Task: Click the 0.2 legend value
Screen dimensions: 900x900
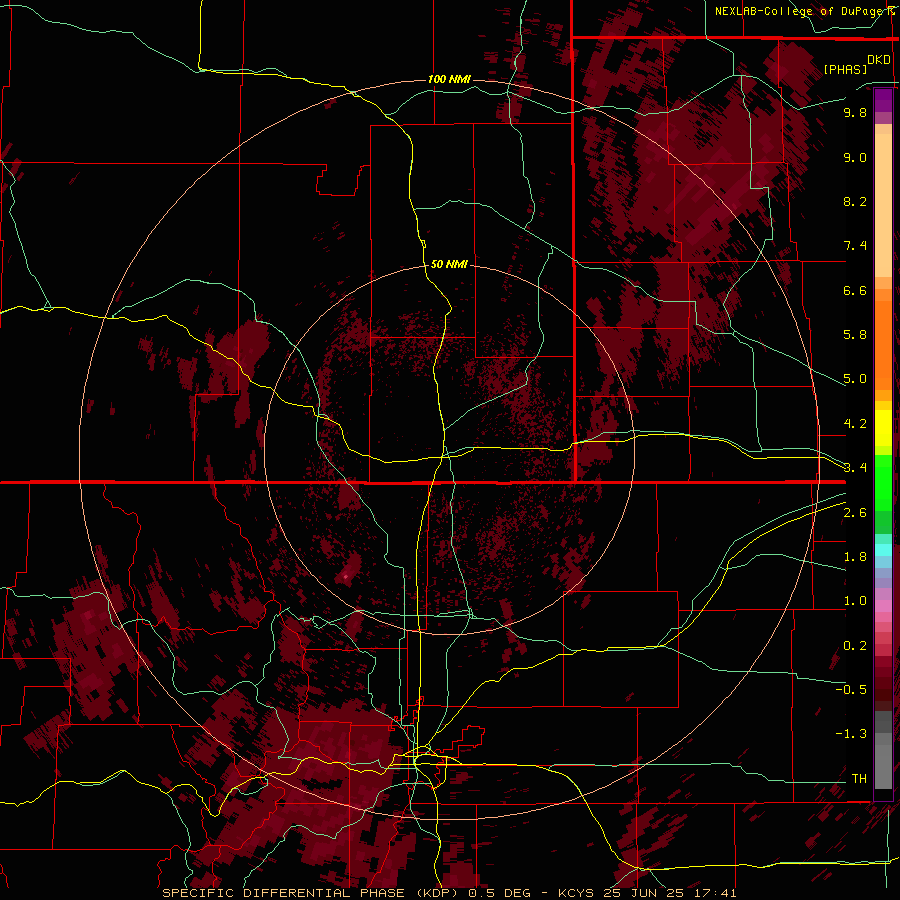Action: 855,646
